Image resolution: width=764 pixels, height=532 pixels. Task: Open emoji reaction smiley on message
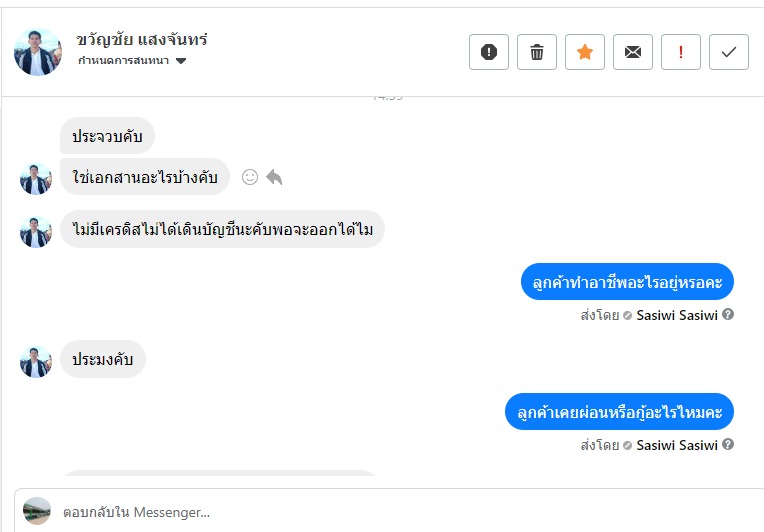pos(250,177)
